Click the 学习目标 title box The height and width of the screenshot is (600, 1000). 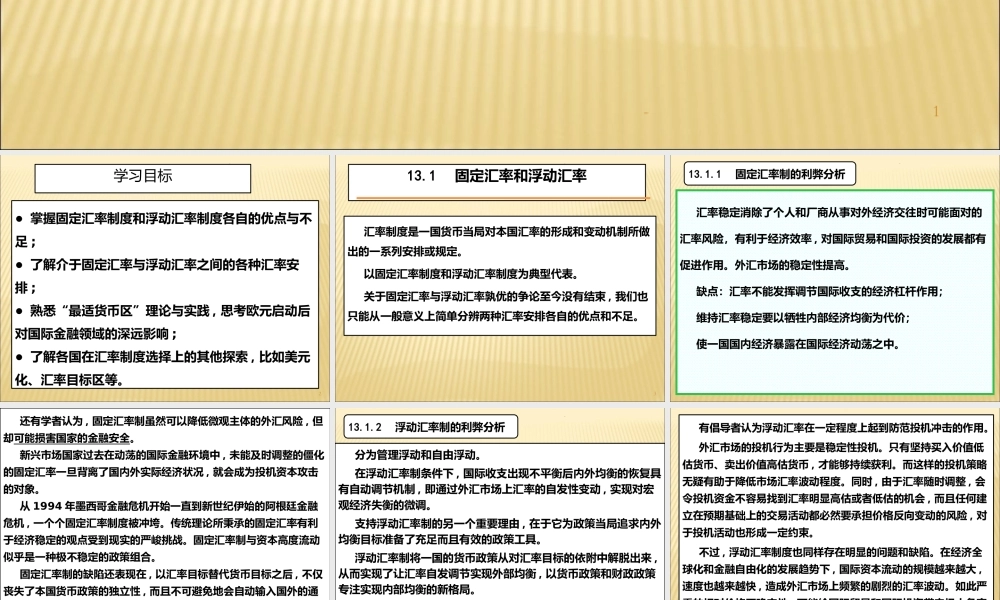(x=143, y=178)
